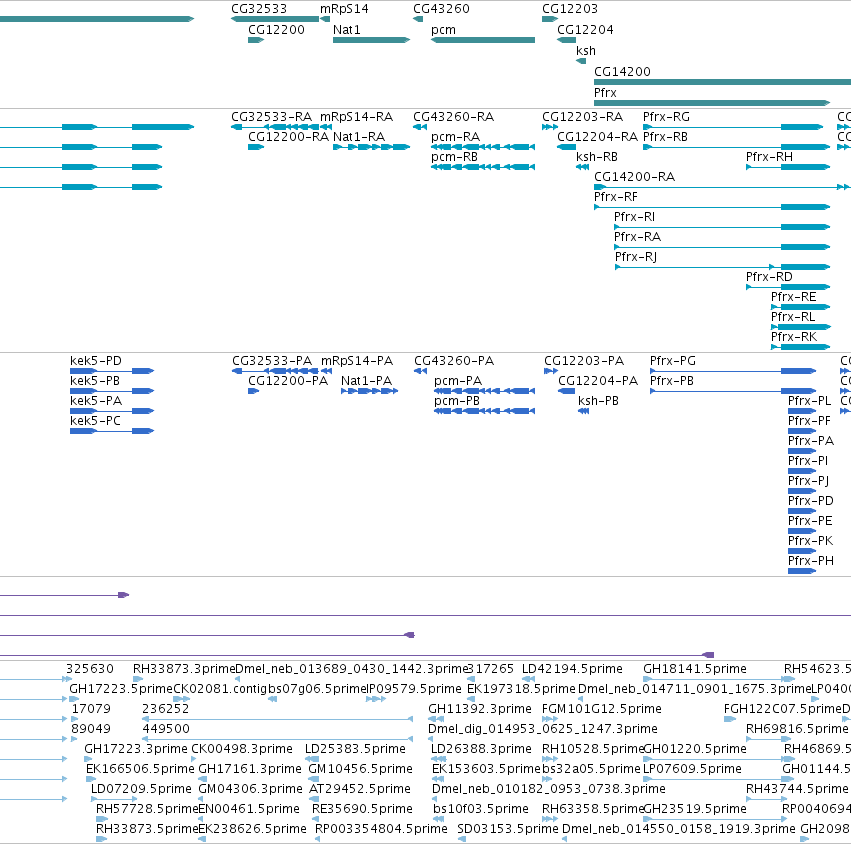Click the CG43260-PA protein label
851x844 pixels.
[454, 361]
